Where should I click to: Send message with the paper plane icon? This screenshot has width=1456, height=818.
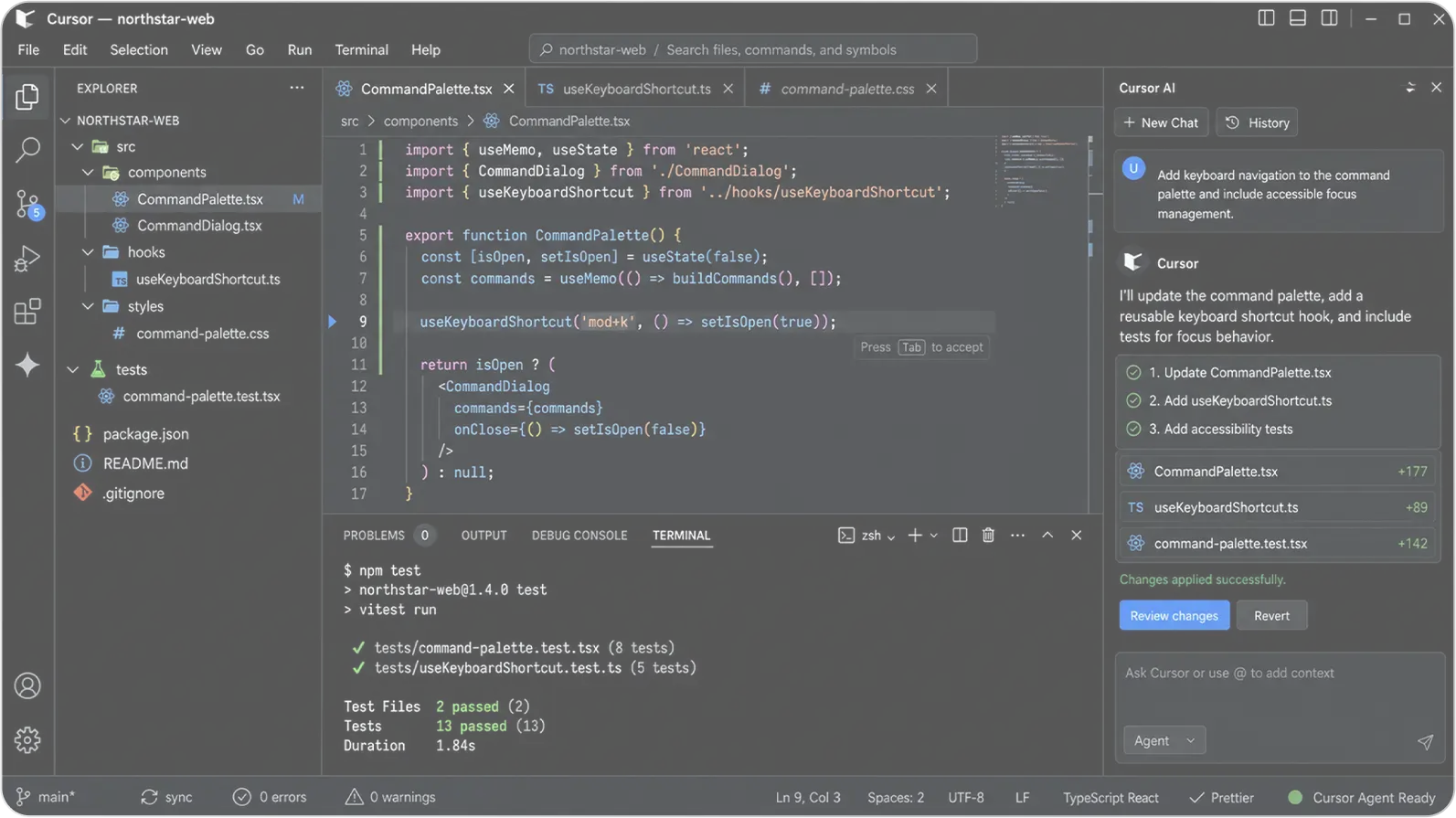[x=1425, y=741]
